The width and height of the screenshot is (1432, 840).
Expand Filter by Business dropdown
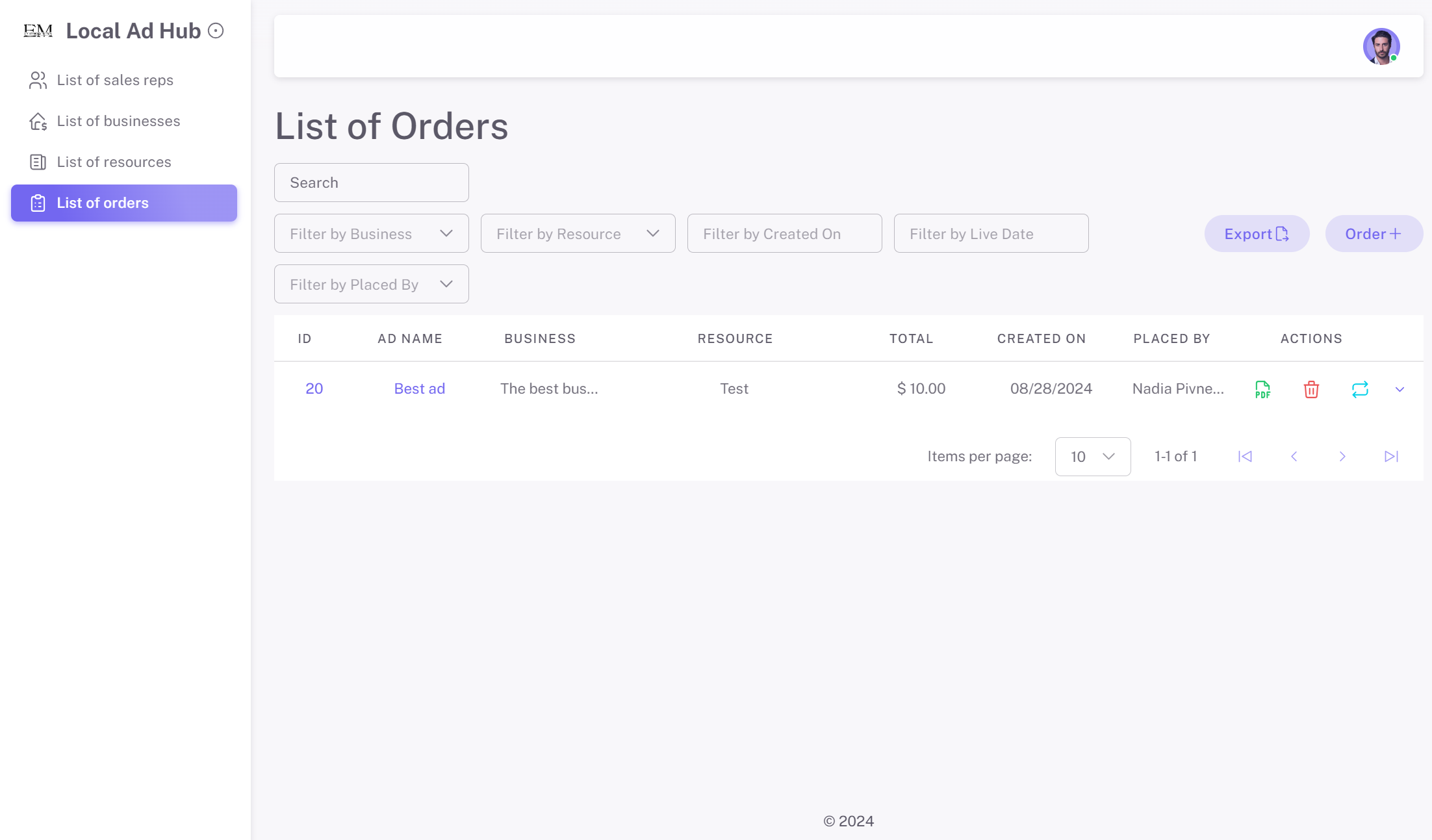tap(372, 233)
